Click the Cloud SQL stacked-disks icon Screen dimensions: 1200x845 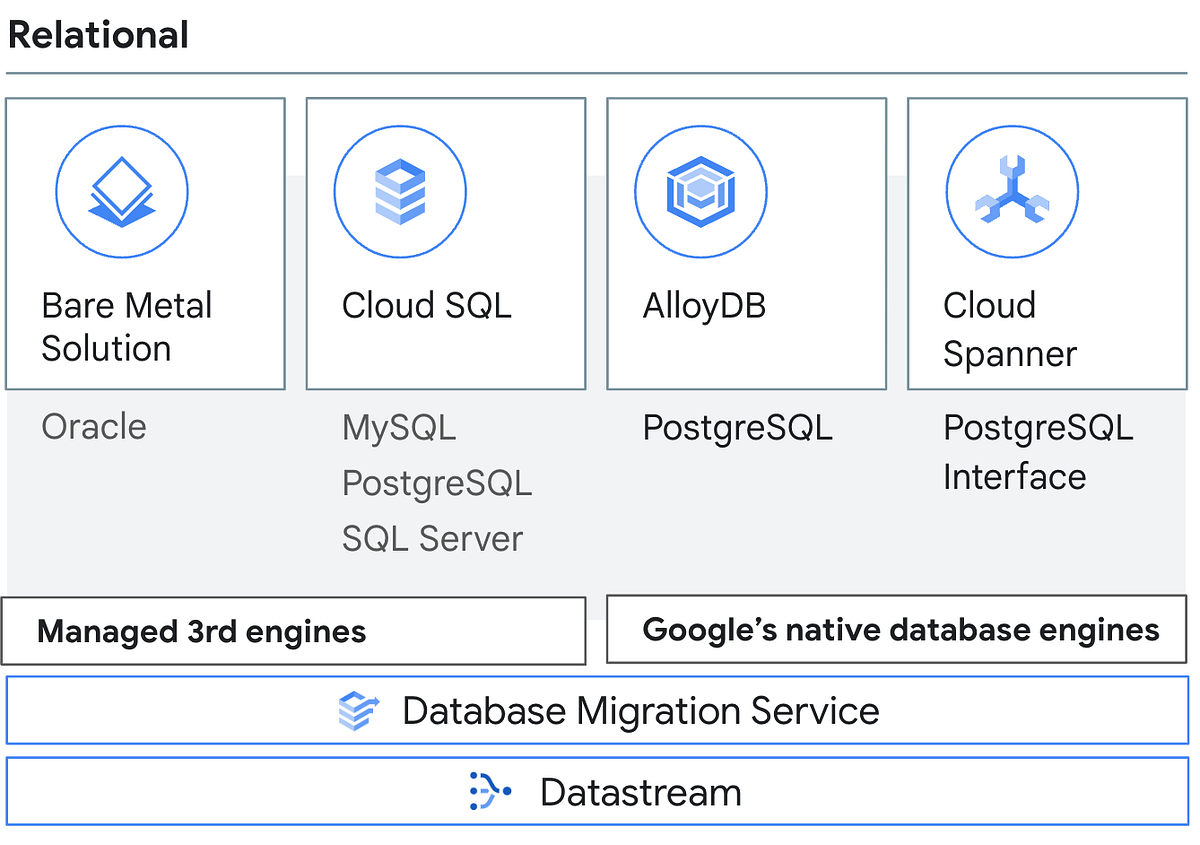click(400, 192)
